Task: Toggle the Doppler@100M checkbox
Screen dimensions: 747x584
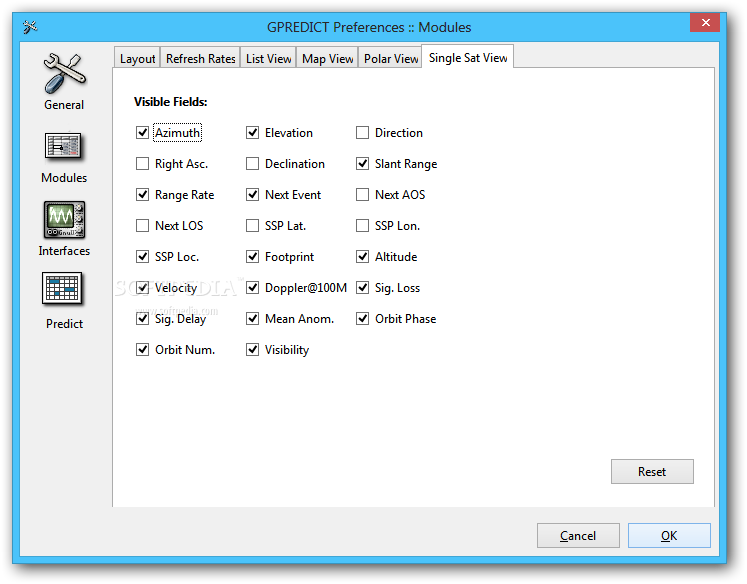Action: [252, 287]
